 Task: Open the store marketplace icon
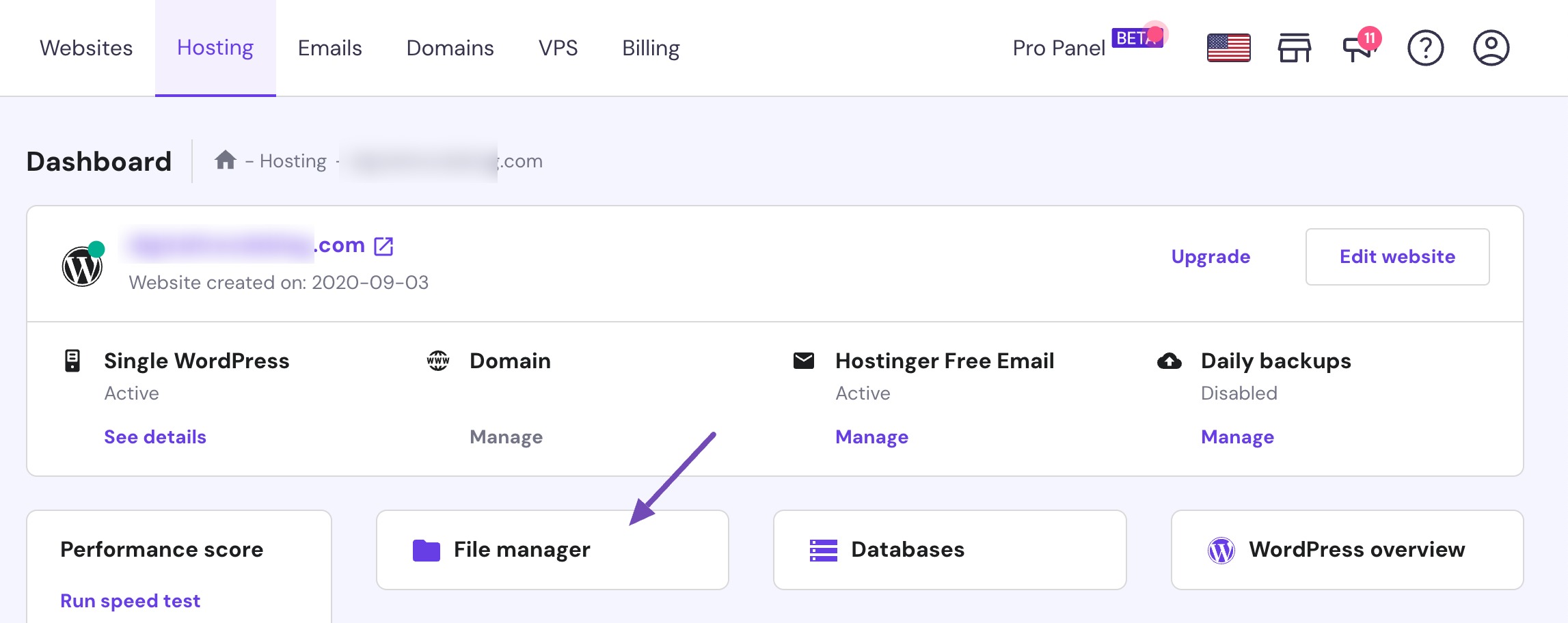pos(1294,48)
